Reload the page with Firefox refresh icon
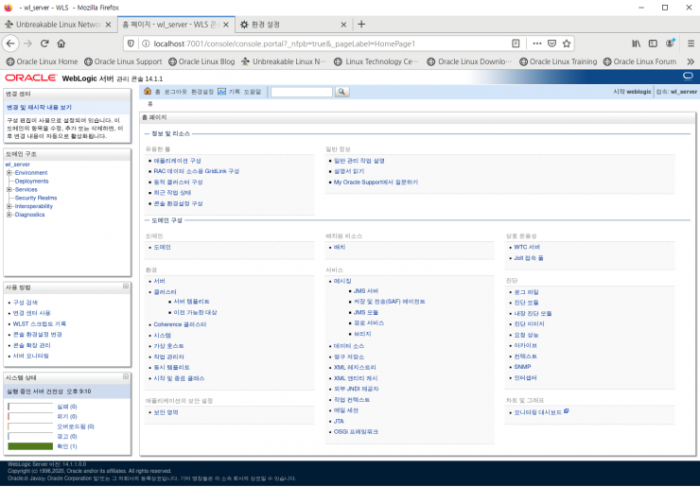700x487 pixels. pos(44,43)
